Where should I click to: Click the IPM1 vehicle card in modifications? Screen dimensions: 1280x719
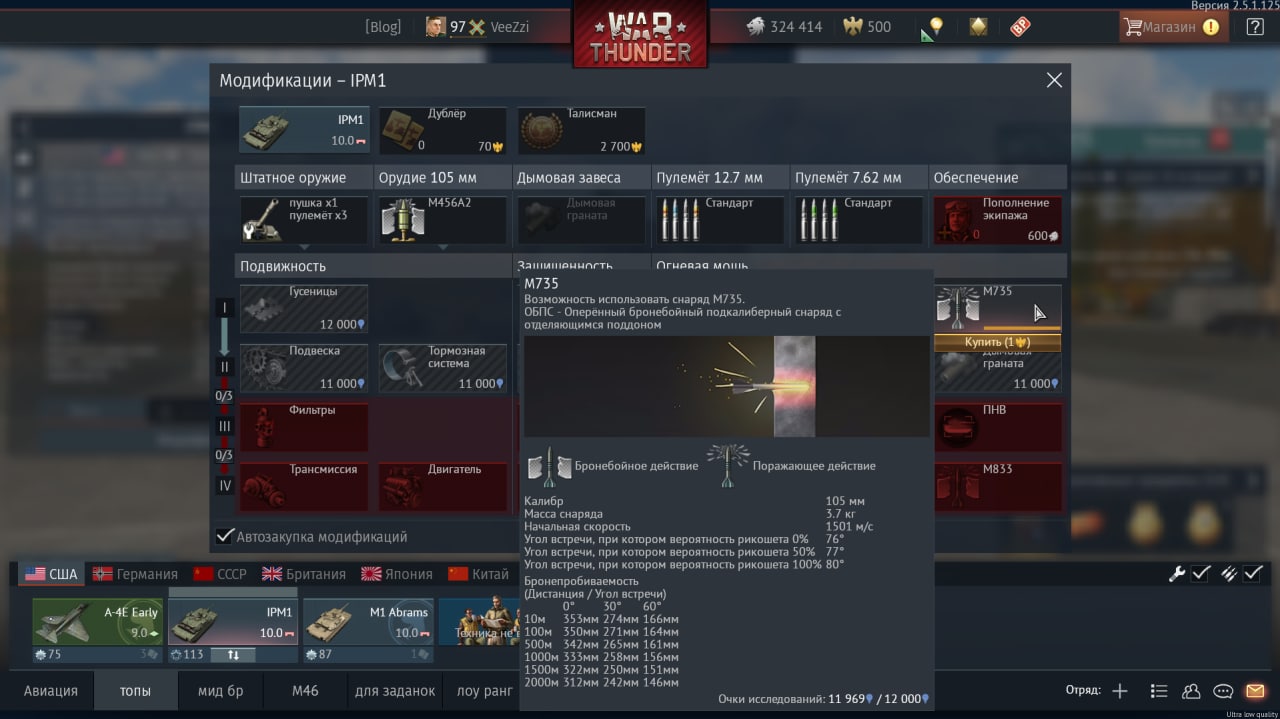point(303,130)
